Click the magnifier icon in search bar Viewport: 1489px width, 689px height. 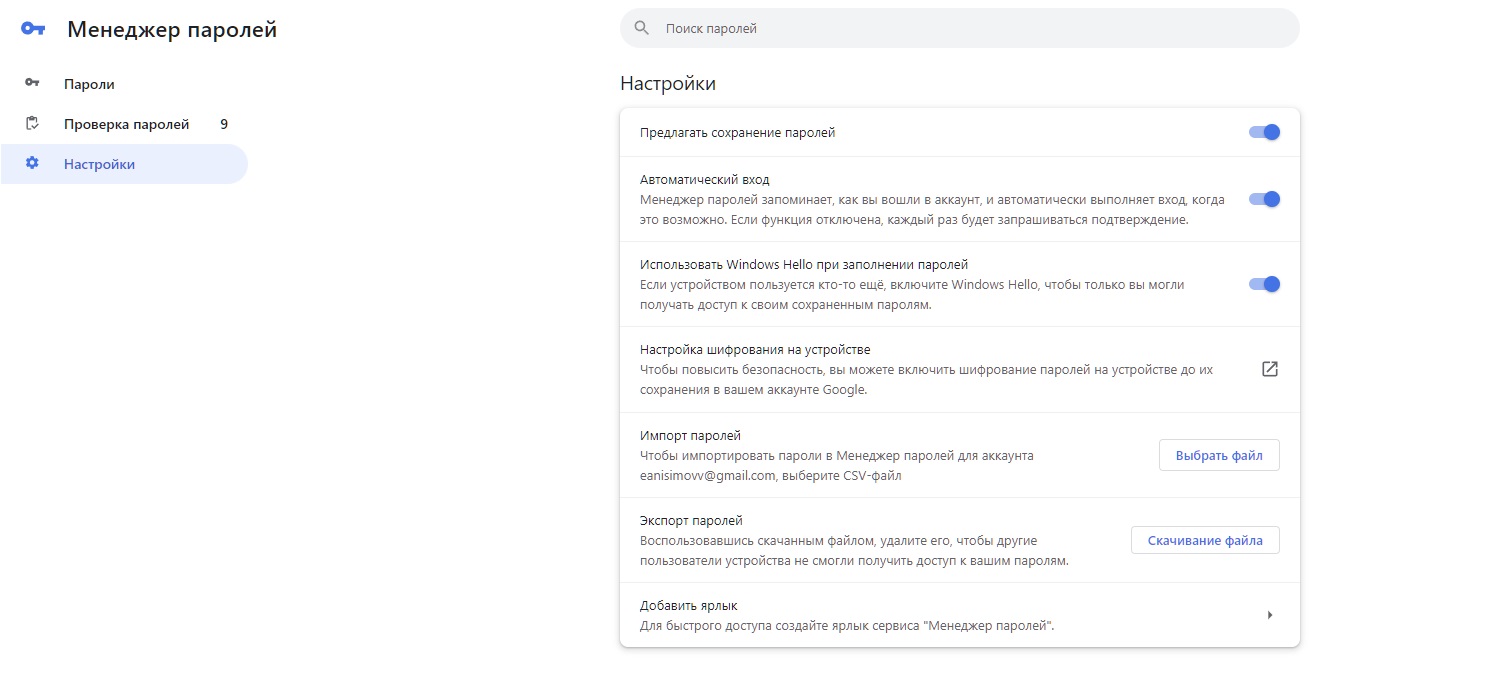[642, 28]
